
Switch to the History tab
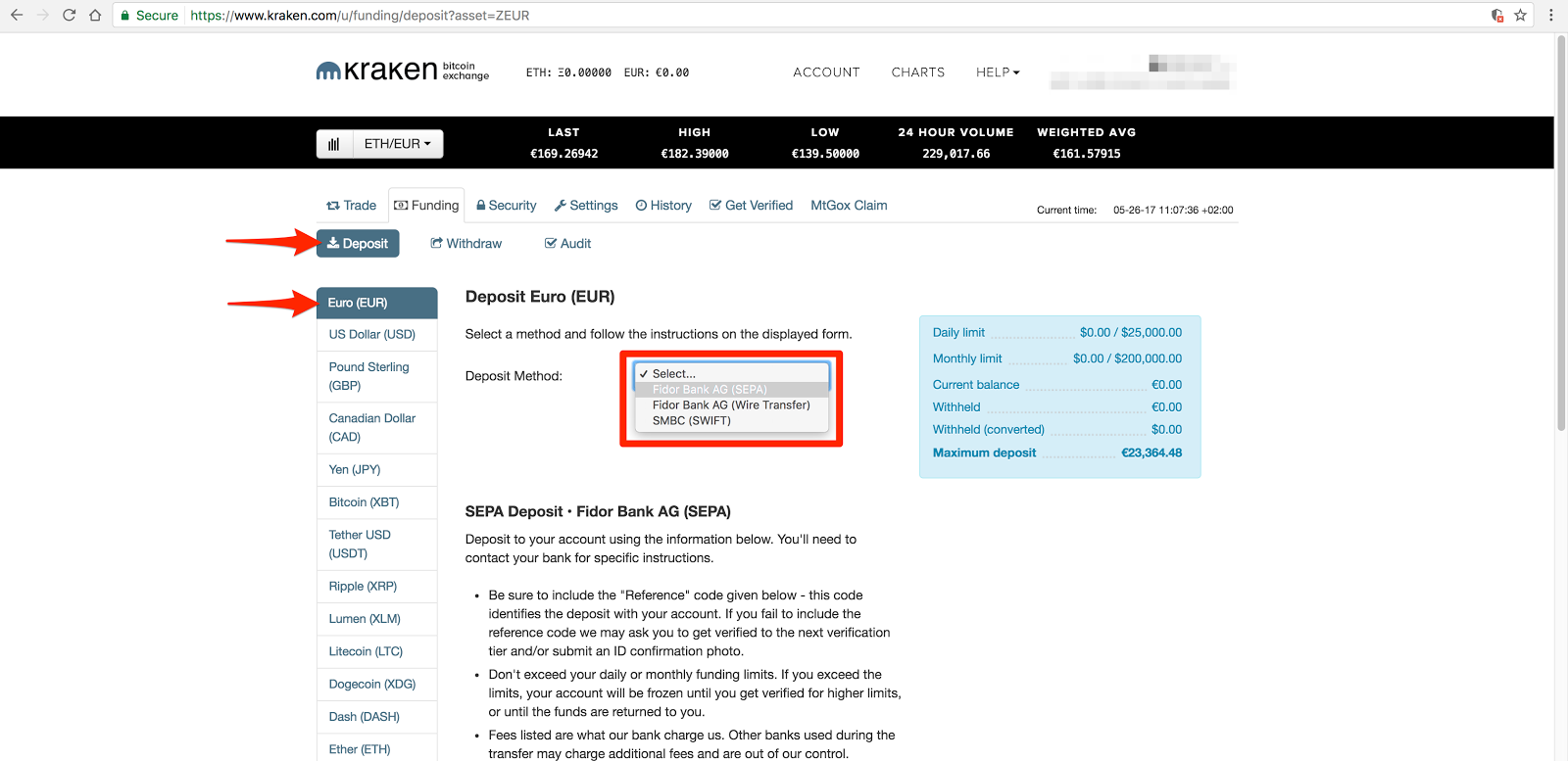[x=663, y=206]
